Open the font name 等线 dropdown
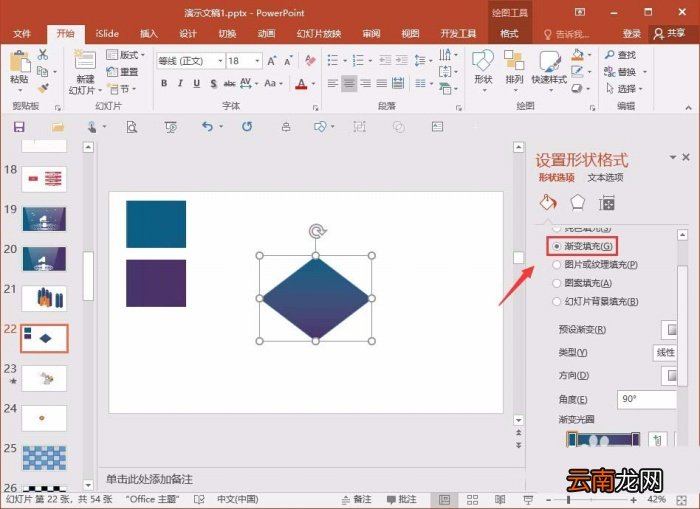The height and width of the screenshot is (509, 700). click(x=220, y=61)
